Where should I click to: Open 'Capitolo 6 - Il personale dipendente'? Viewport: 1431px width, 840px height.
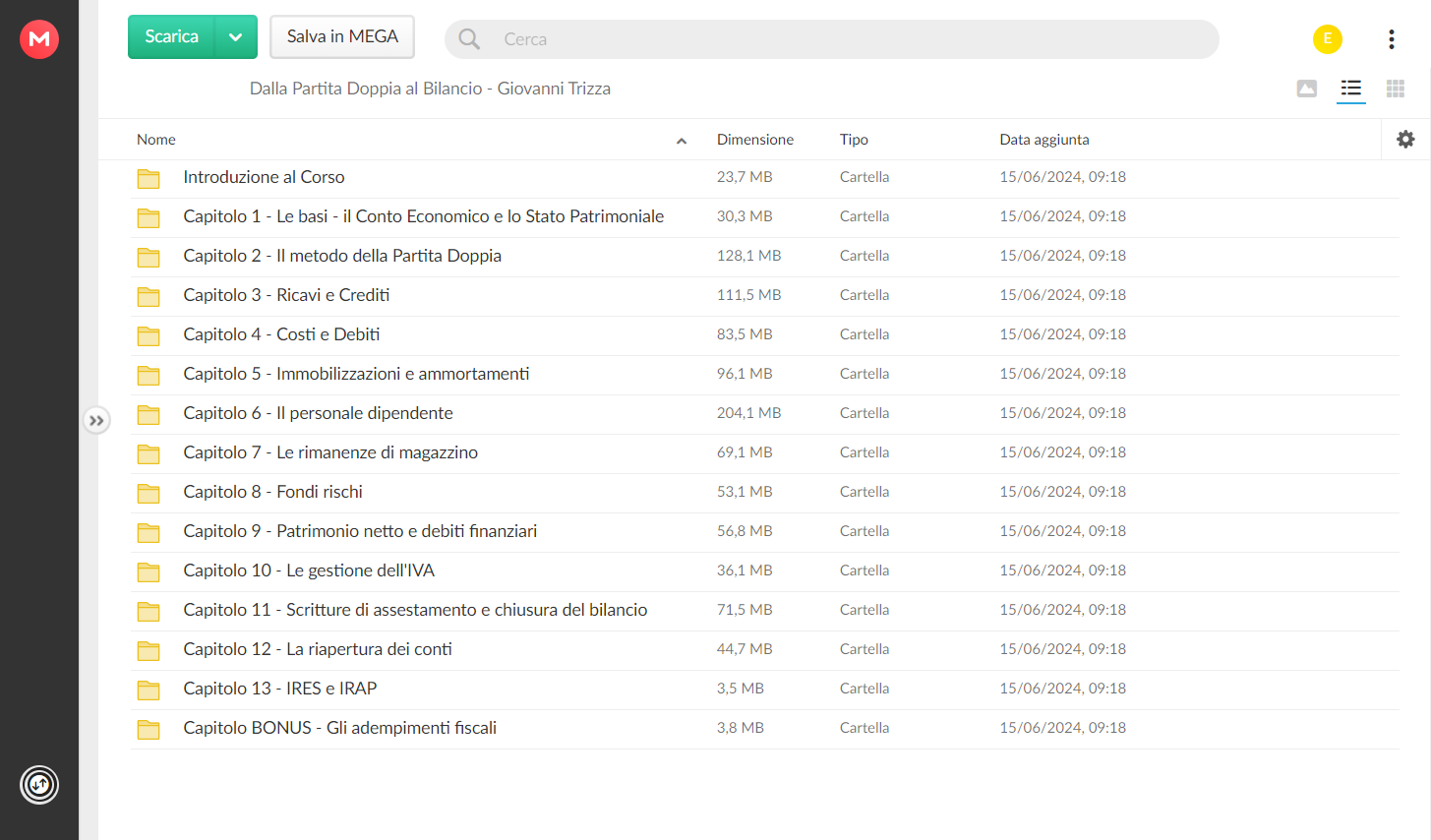click(318, 413)
